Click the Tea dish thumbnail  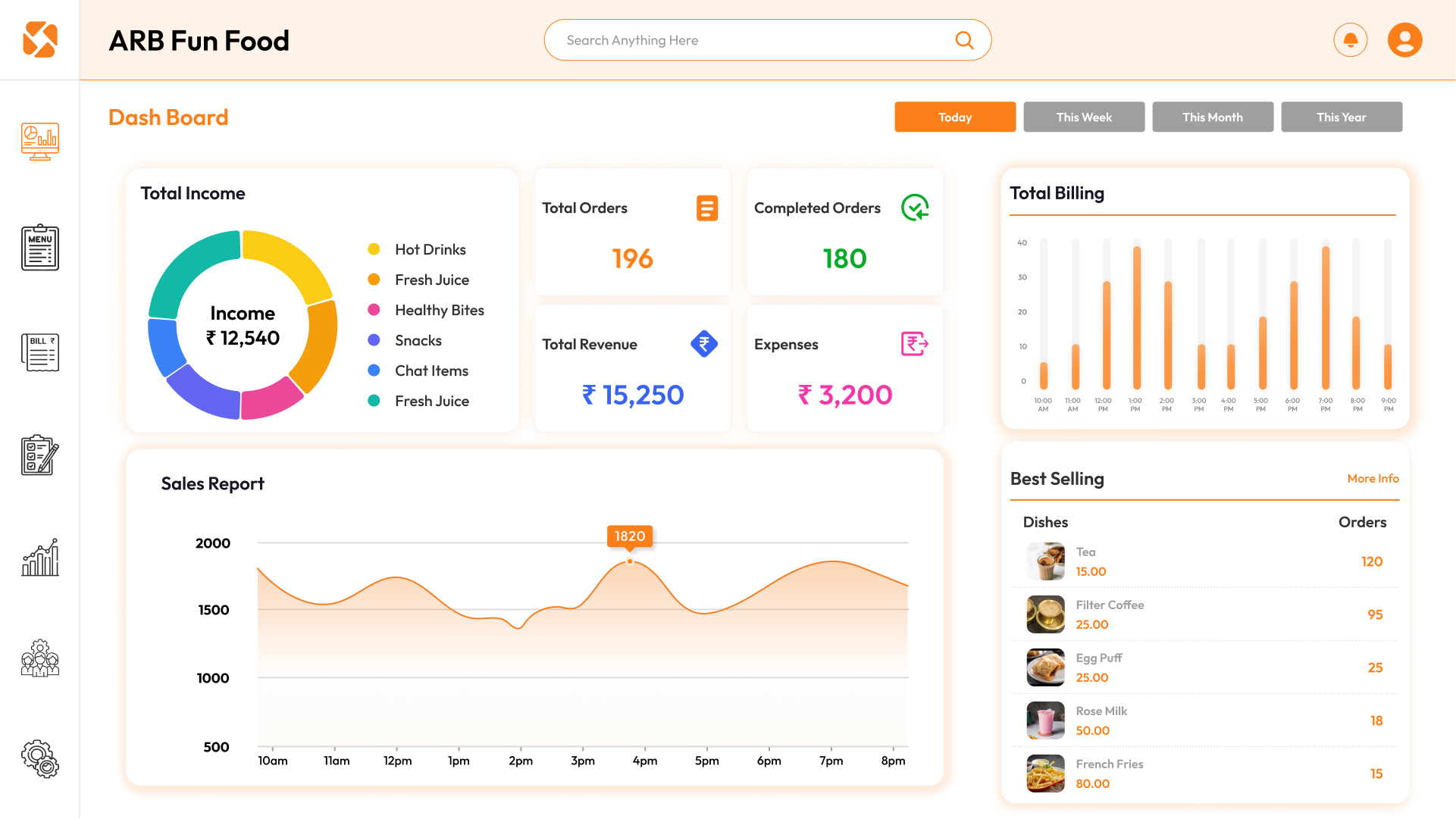coord(1045,561)
